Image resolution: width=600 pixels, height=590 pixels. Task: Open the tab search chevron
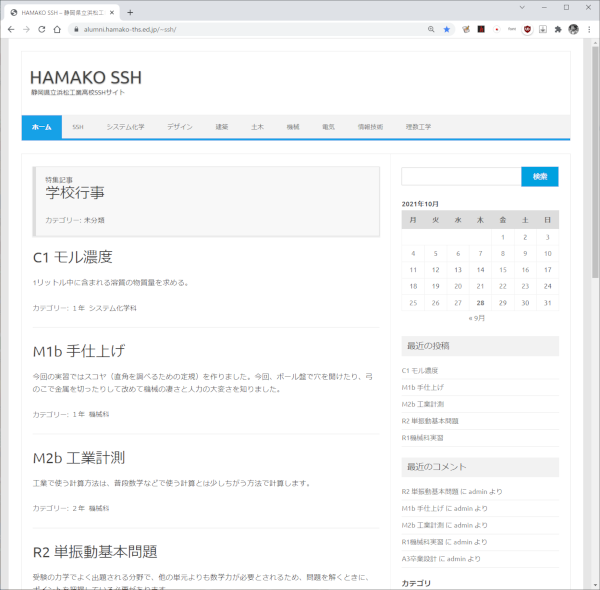[522, 7]
